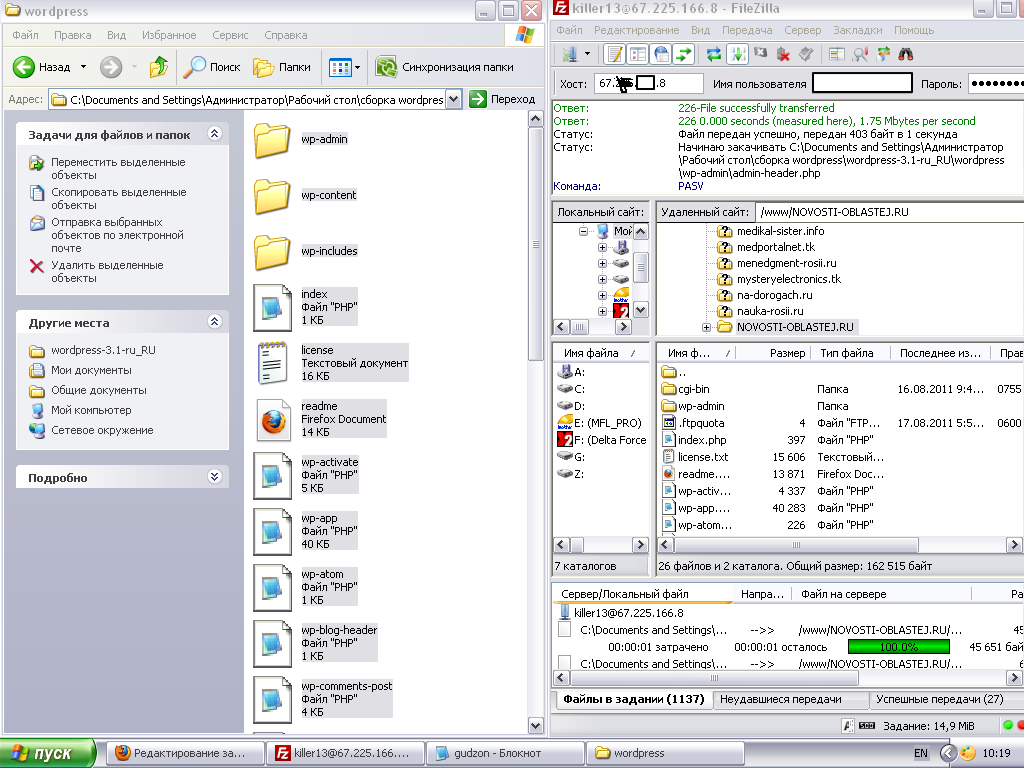This screenshot has height=768, width=1024.
Task: Click the 100.0% transfer progress bar
Action: coord(899,647)
